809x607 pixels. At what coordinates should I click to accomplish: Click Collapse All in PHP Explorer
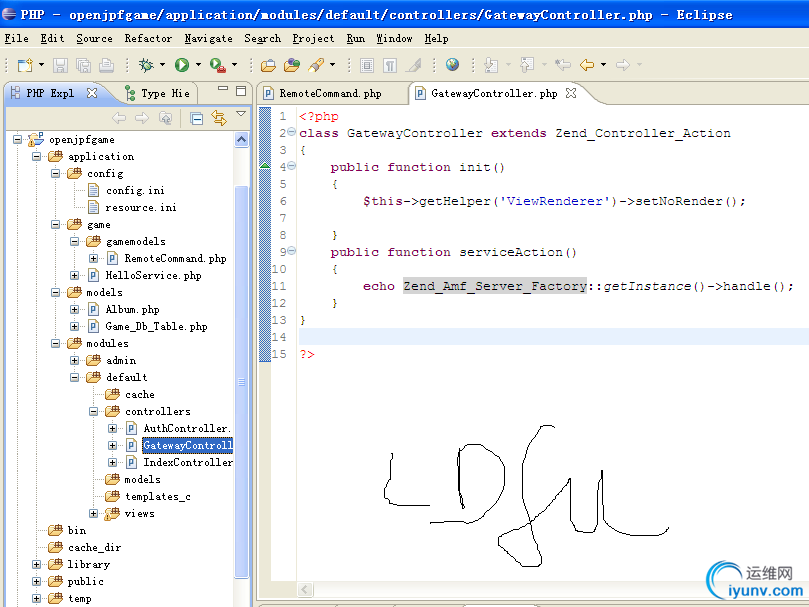pyautogui.click(x=197, y=119)
